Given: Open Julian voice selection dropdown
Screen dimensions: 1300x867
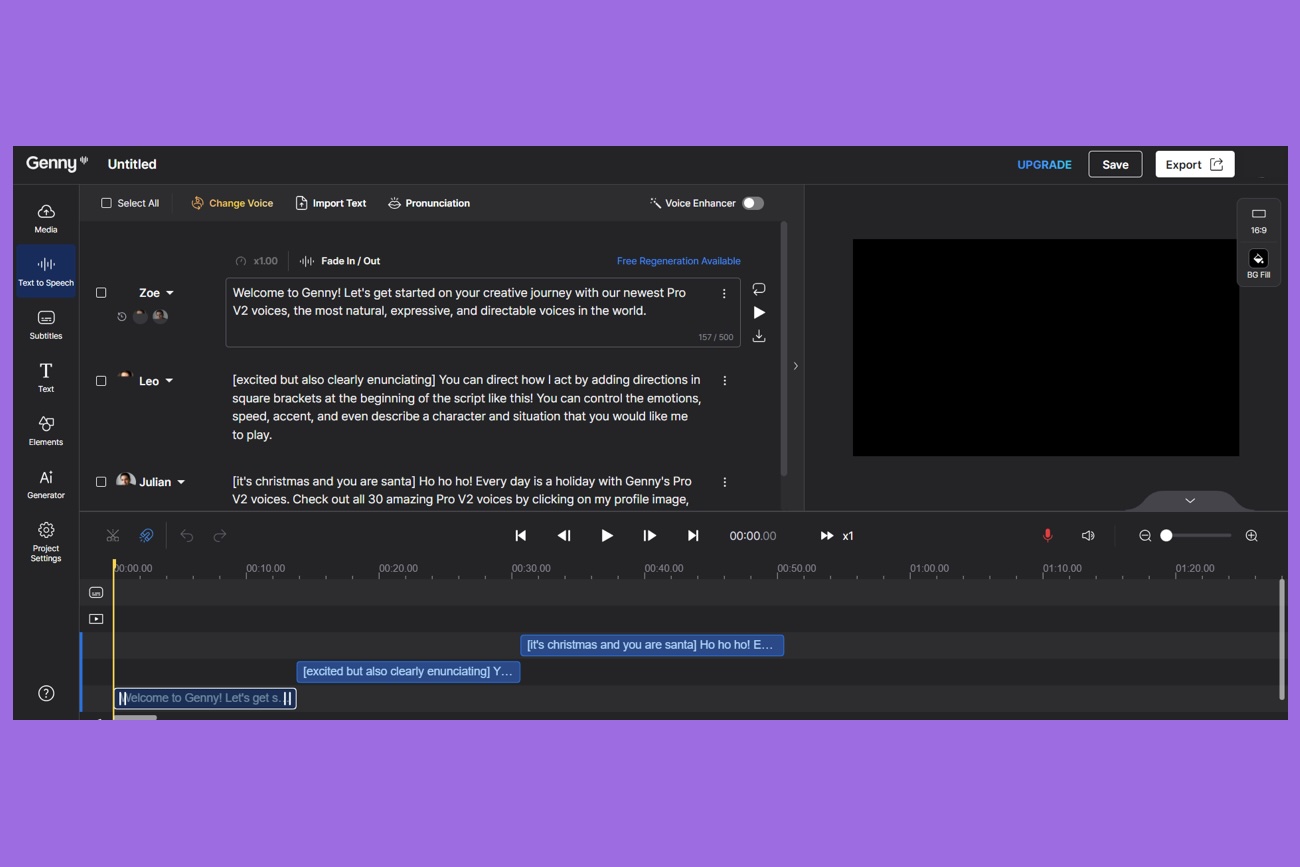Looking at the screenshot, I should pos(181,482).
